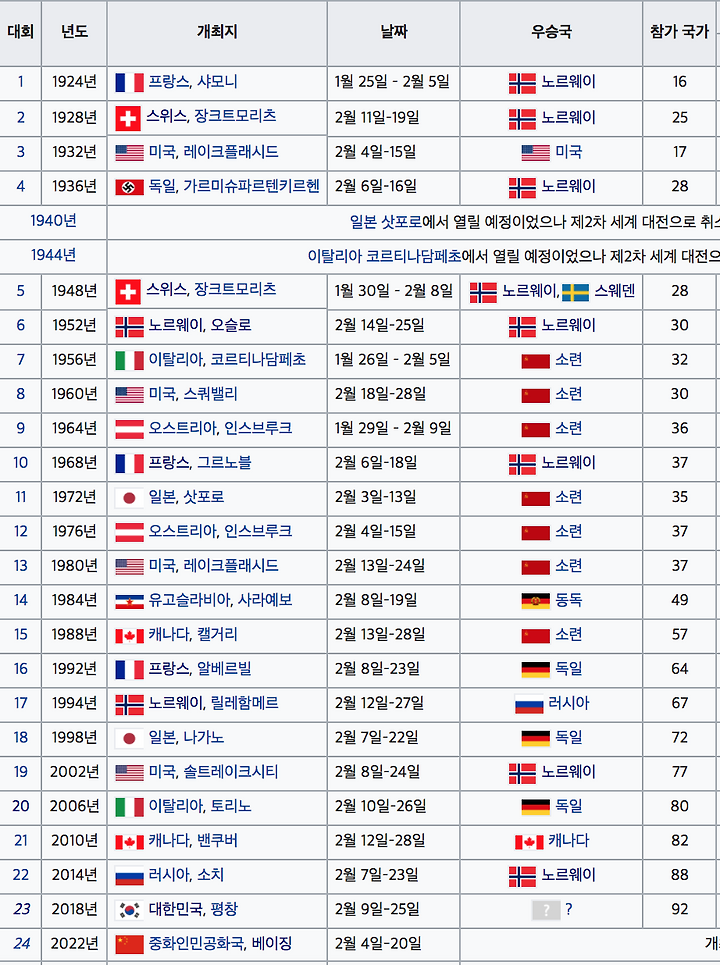Open the 동독 winner link
The image size is (720, 965).
[x=569, y=600]
